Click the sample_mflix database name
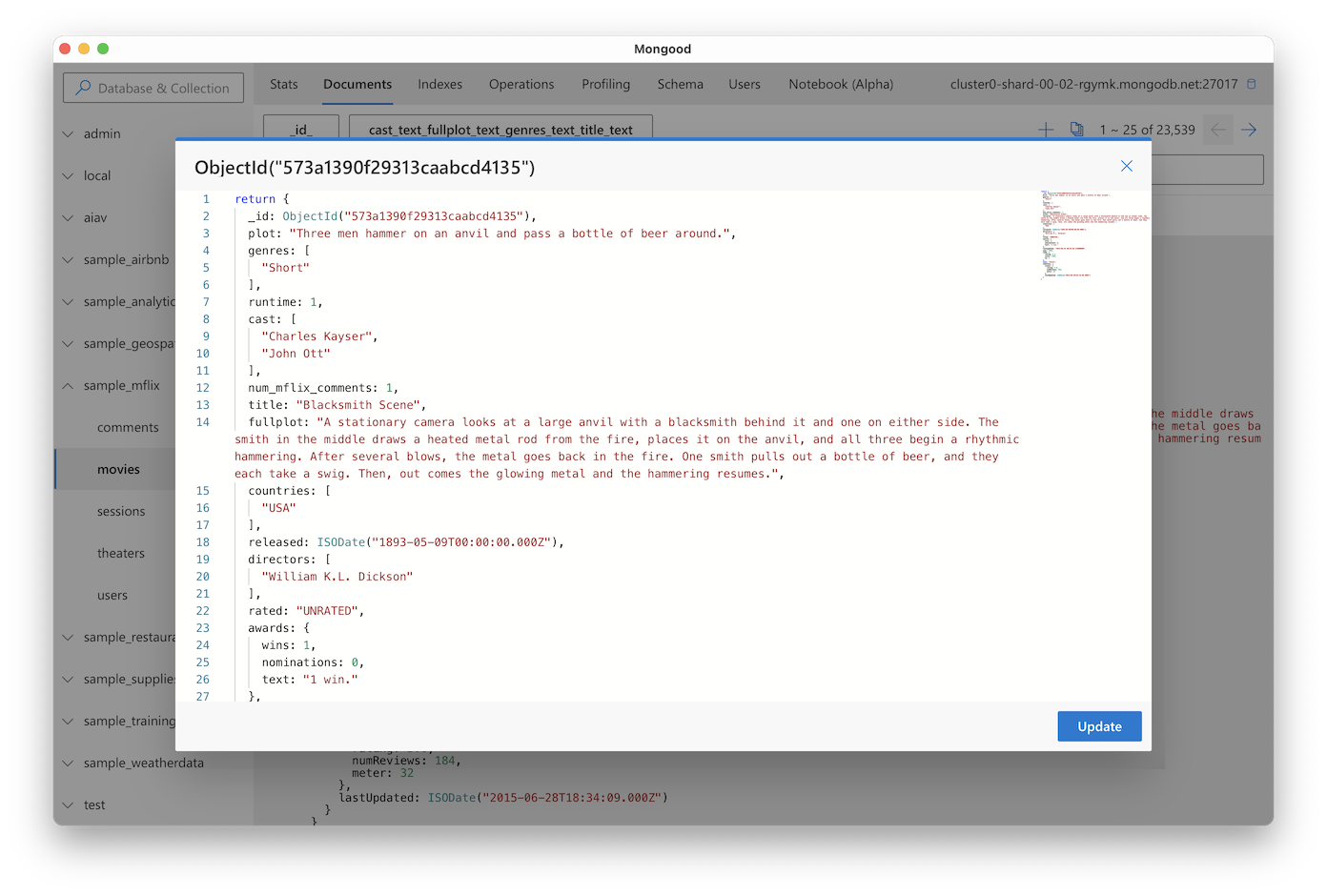Screen dimensions: 1327x896 click(122, 385)
